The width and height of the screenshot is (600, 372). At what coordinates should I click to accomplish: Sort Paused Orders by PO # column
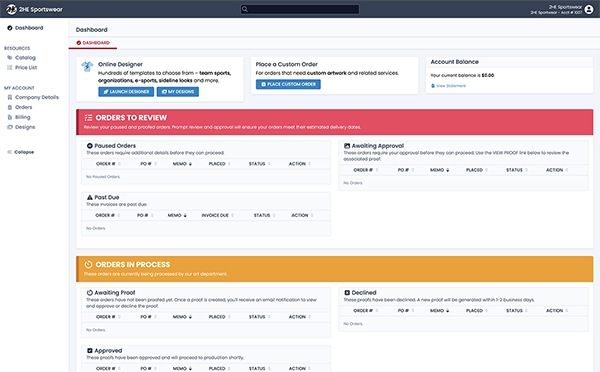click(148, 164)
